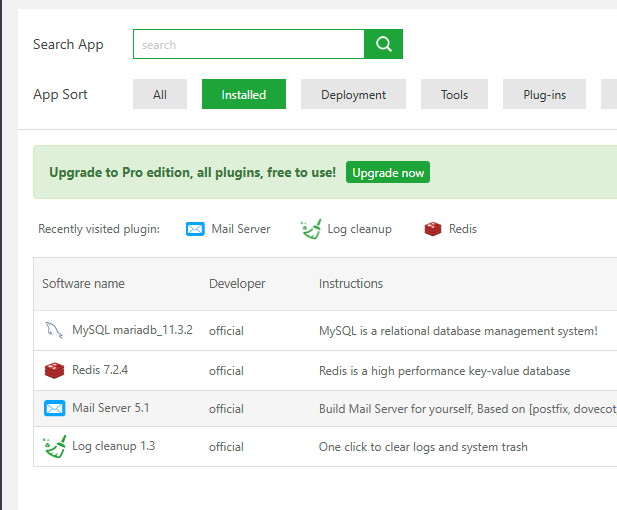Click the Mail Server 5.1 row icon
The width and height of the screenshot is (617, 510).
[54, 408]
